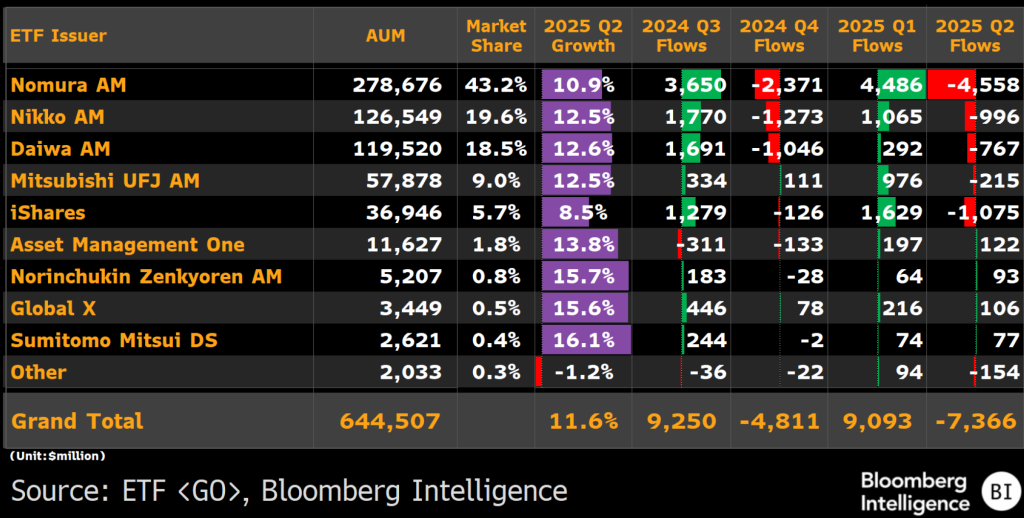Select the Mitsubishi UFJ AM row label

105,180
